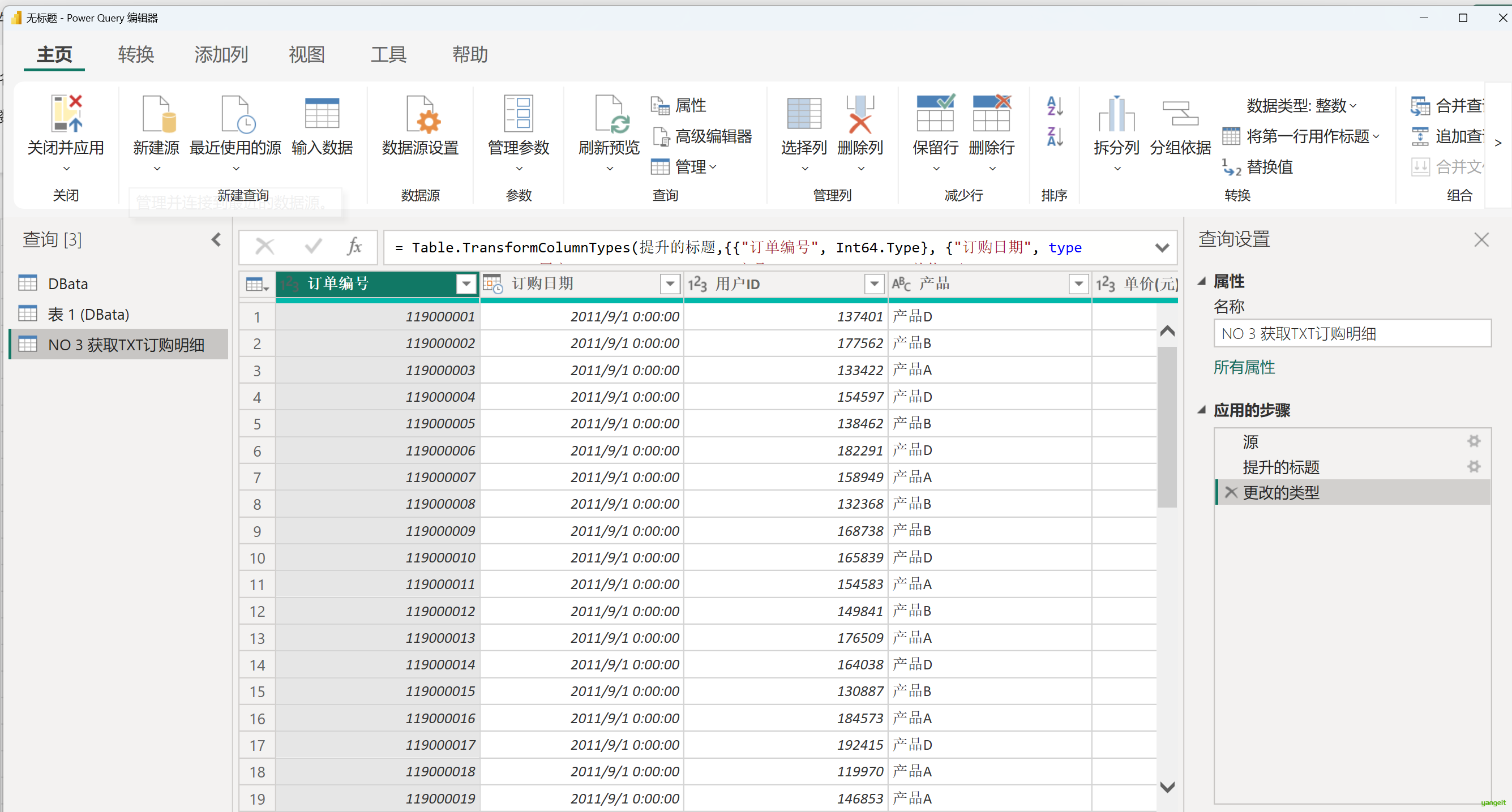This screenshot has width=1512, height=812.
Task: Open the 数据类型: 整数 dropdown
Action: pos(1301,106)
